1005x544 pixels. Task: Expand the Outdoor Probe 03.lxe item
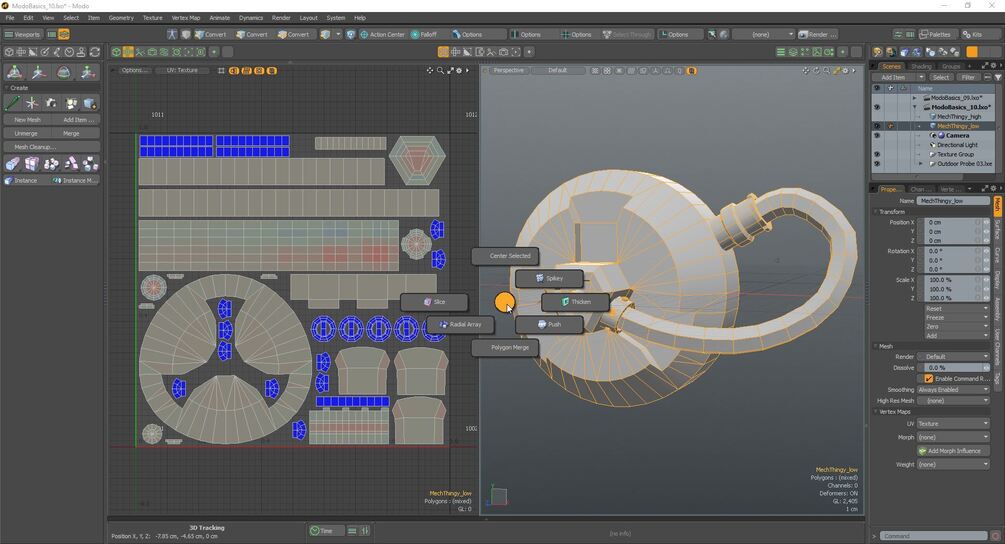tap(921, 164)
